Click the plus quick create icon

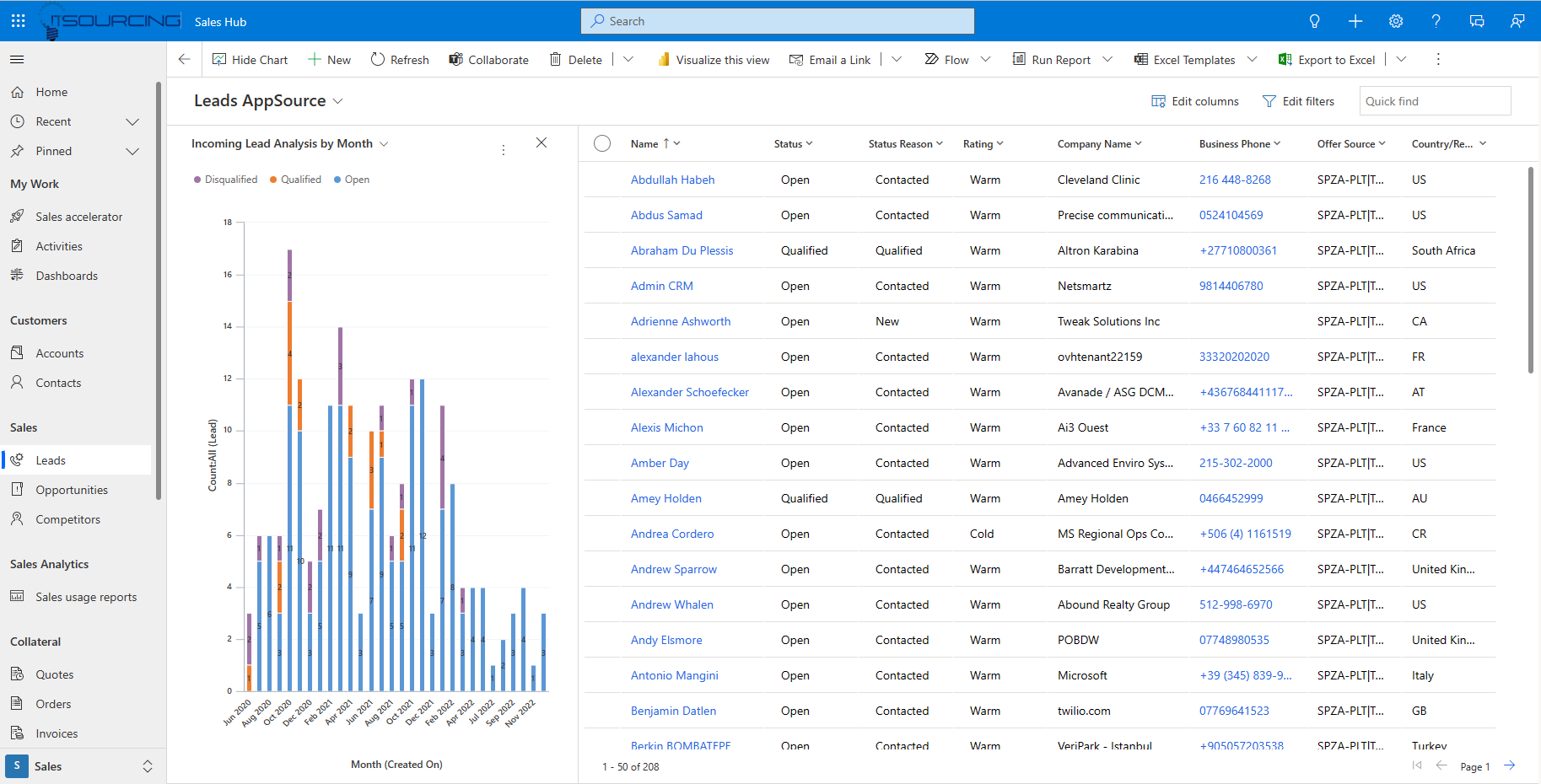pos(1355,21)
